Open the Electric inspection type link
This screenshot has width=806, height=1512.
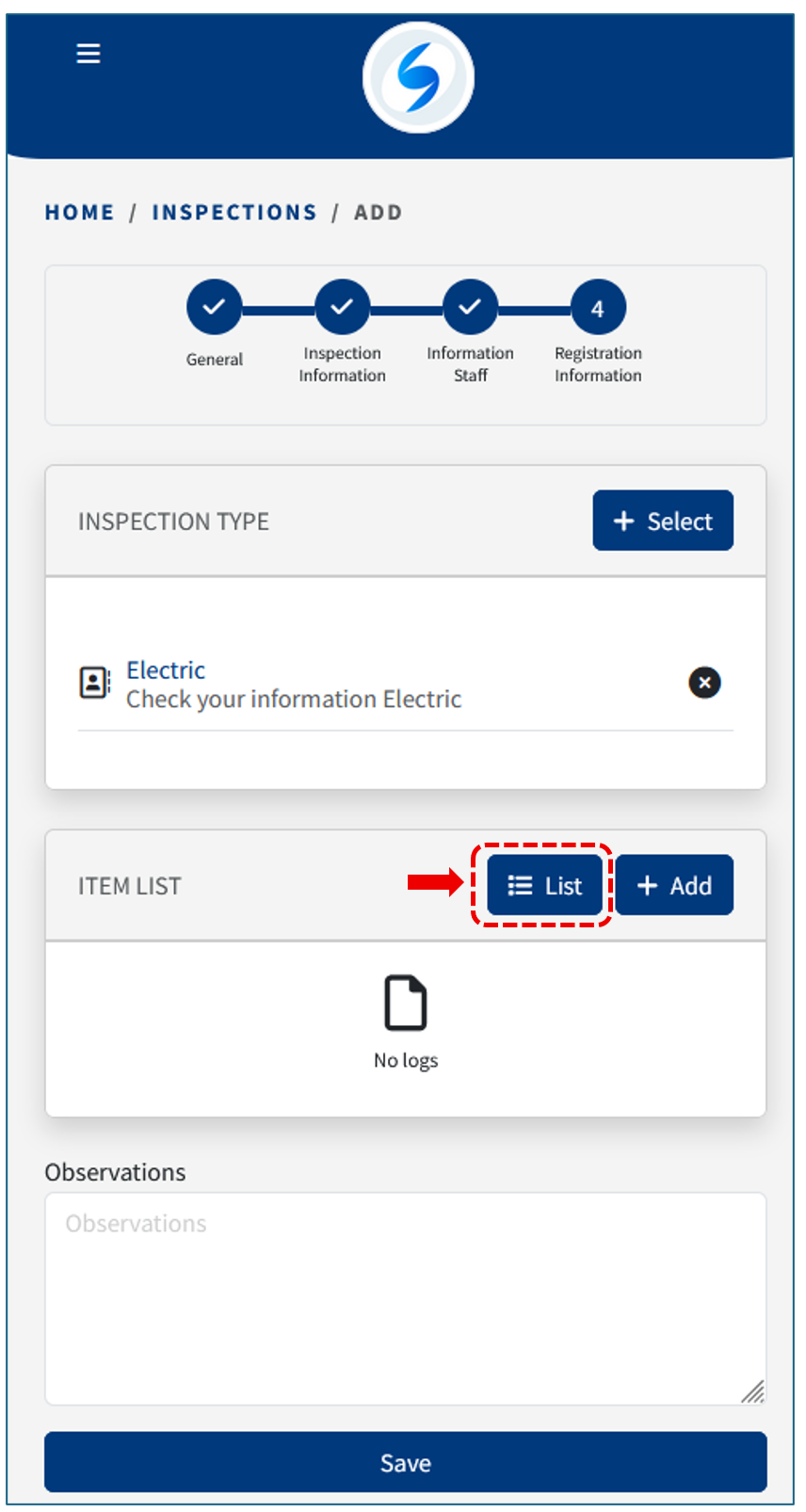coord(166,670)
